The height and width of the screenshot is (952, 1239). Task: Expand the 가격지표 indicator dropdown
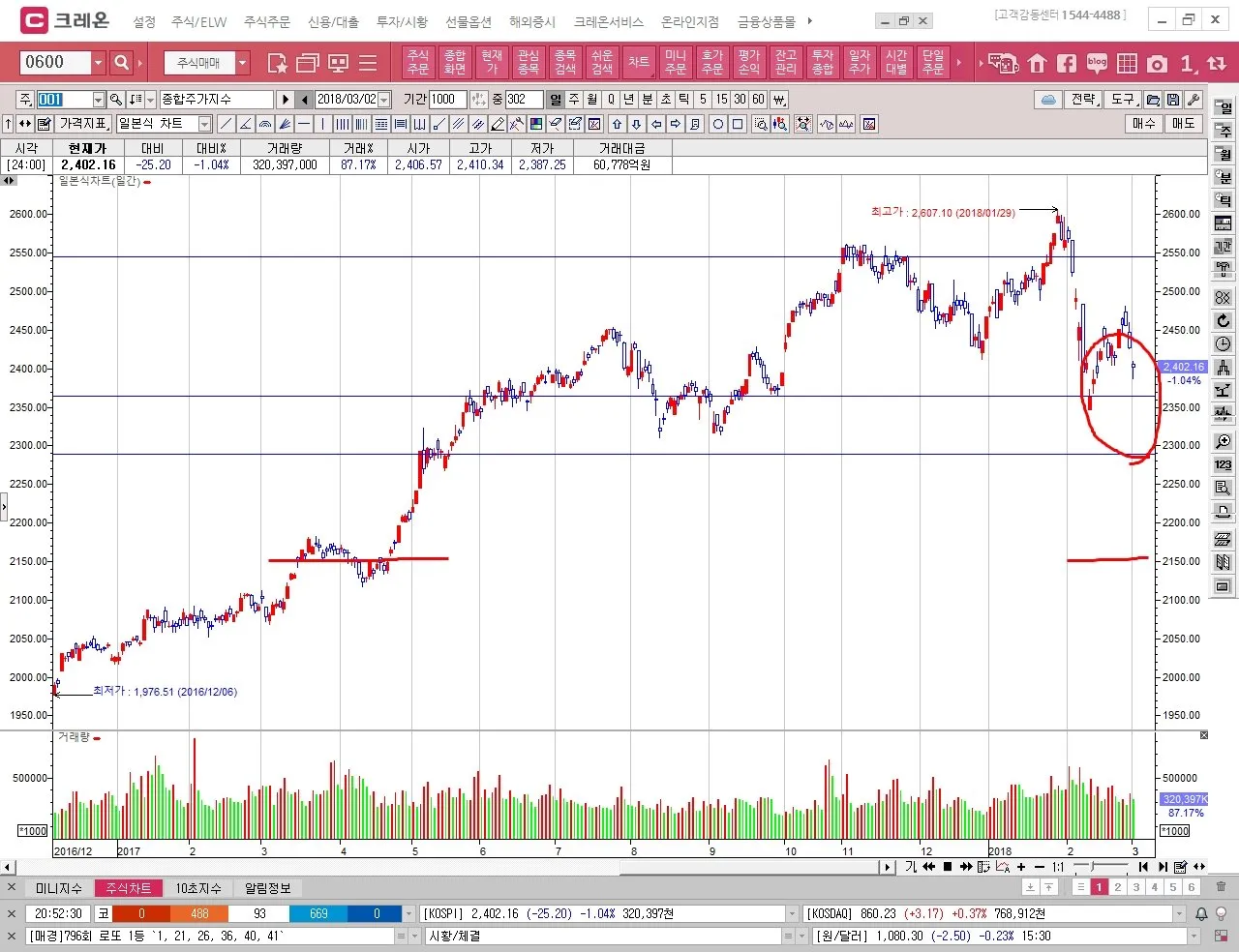pos(84,124)
